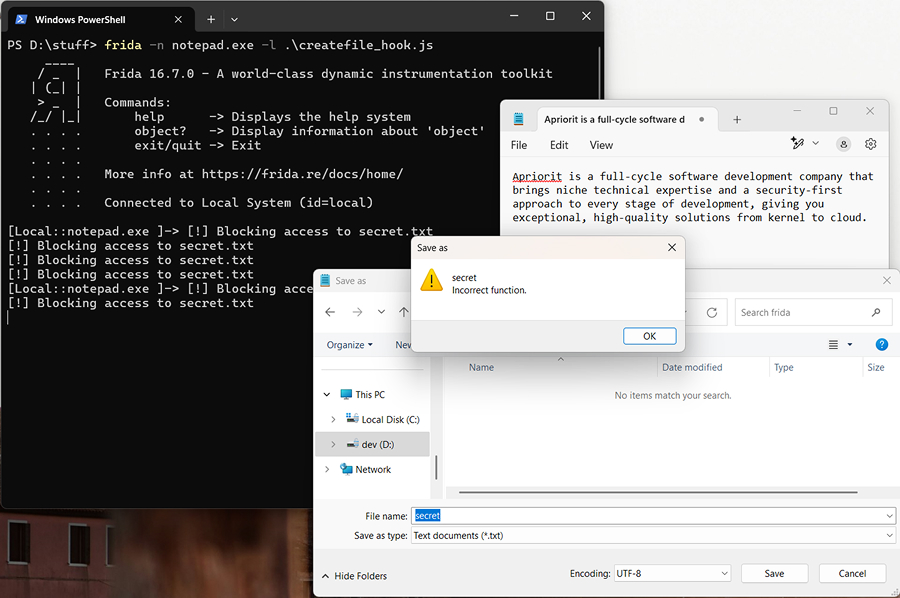Click unsaved changes dot on Notepad tab
Screen dimensions: 900x598
(x=701, y=119)
